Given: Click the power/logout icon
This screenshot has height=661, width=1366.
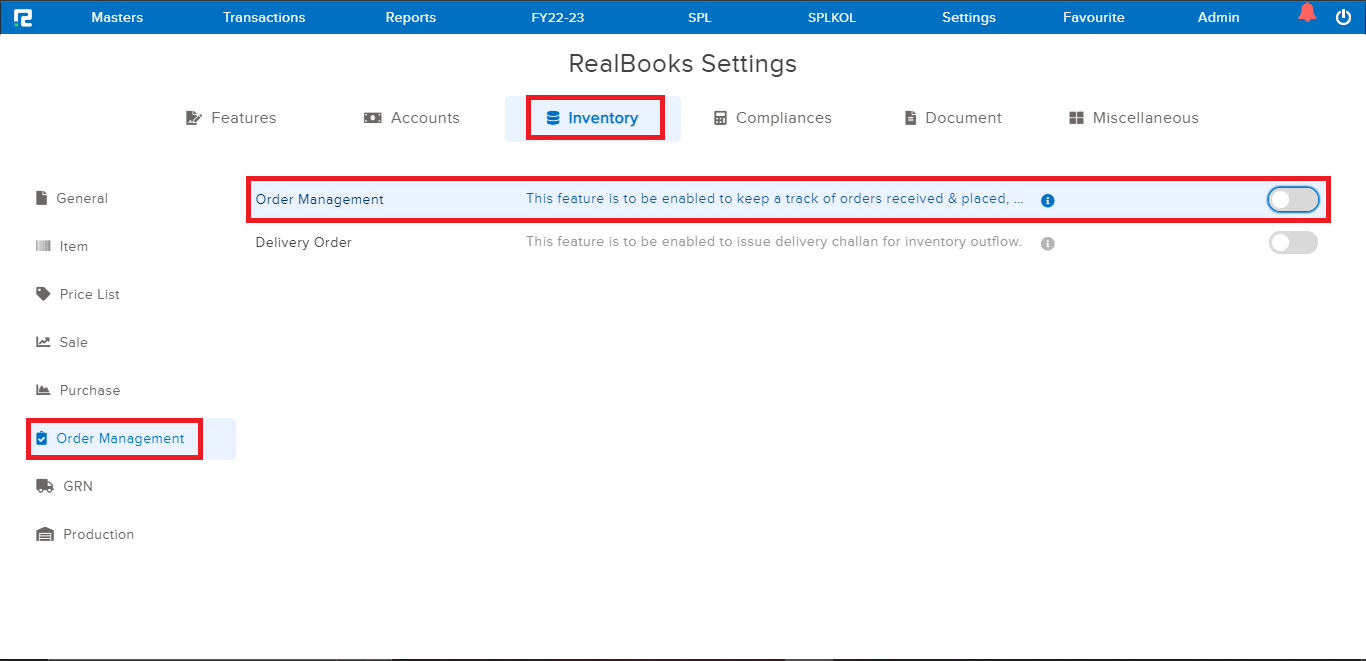Looking at the screenshot, I should 1343,16.
